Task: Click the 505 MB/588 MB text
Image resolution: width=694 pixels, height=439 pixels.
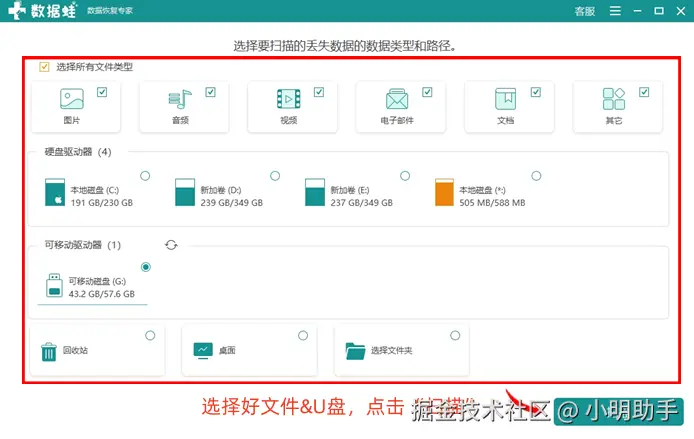Action: click(x=492, y=203)
